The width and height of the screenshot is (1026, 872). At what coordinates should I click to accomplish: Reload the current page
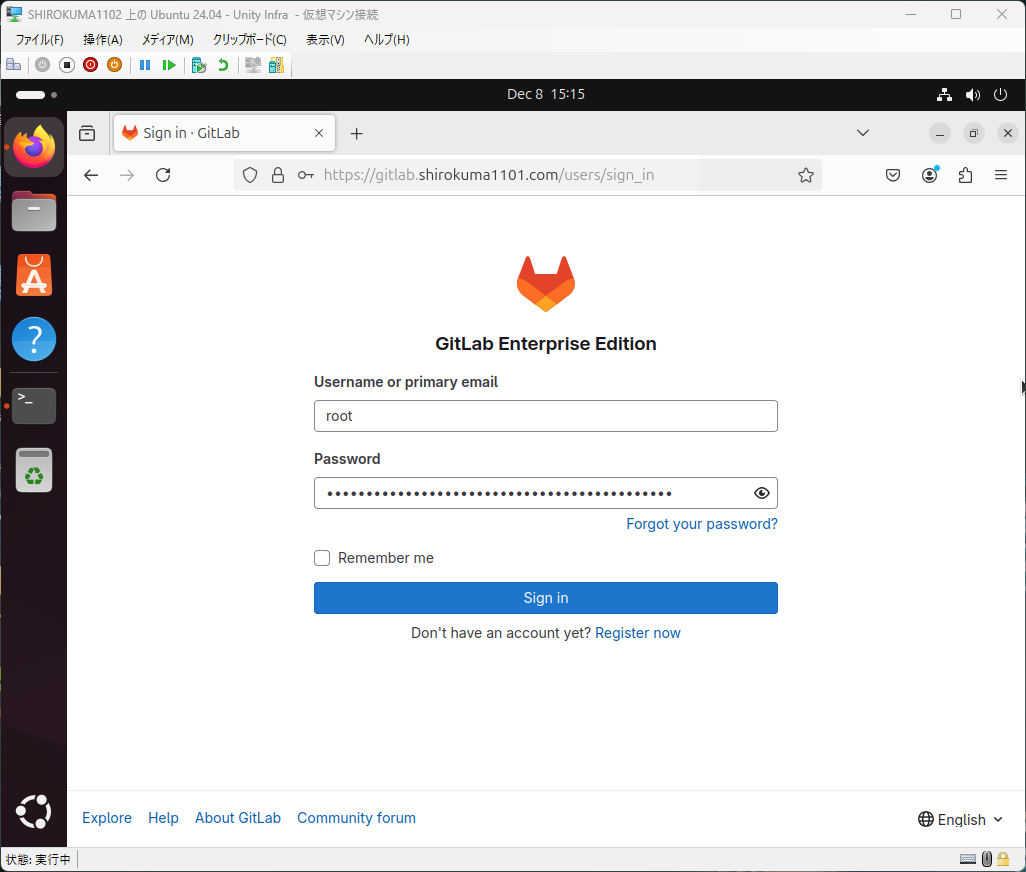[163, 175]
